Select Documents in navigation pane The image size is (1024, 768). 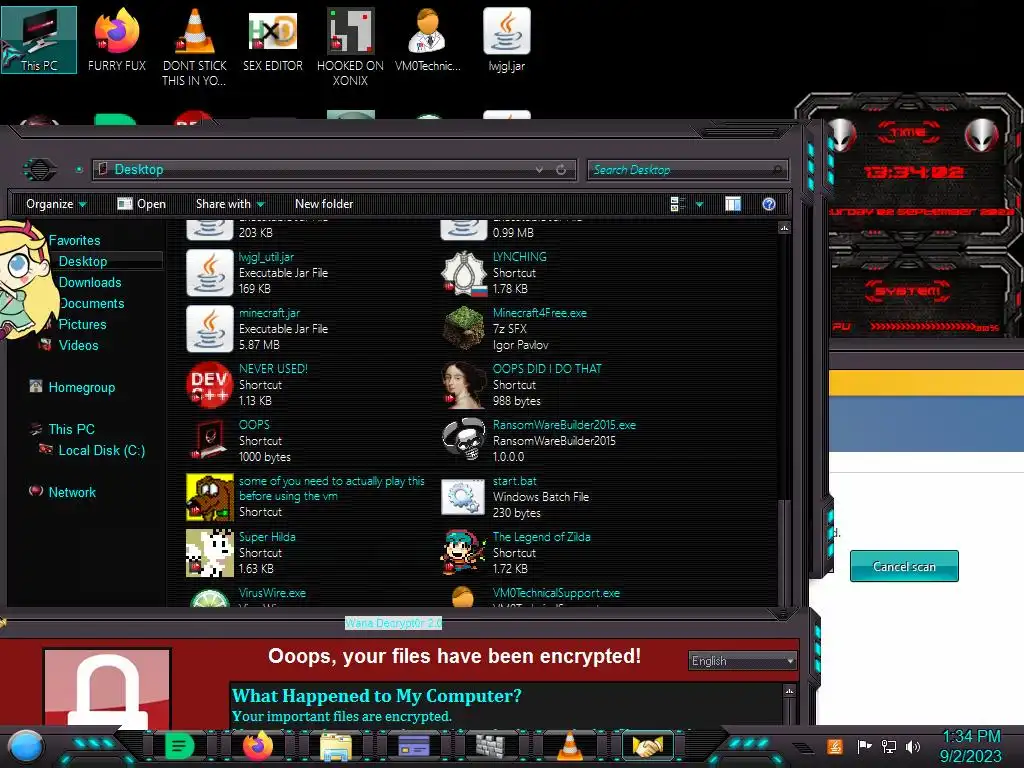pos(91,303)
